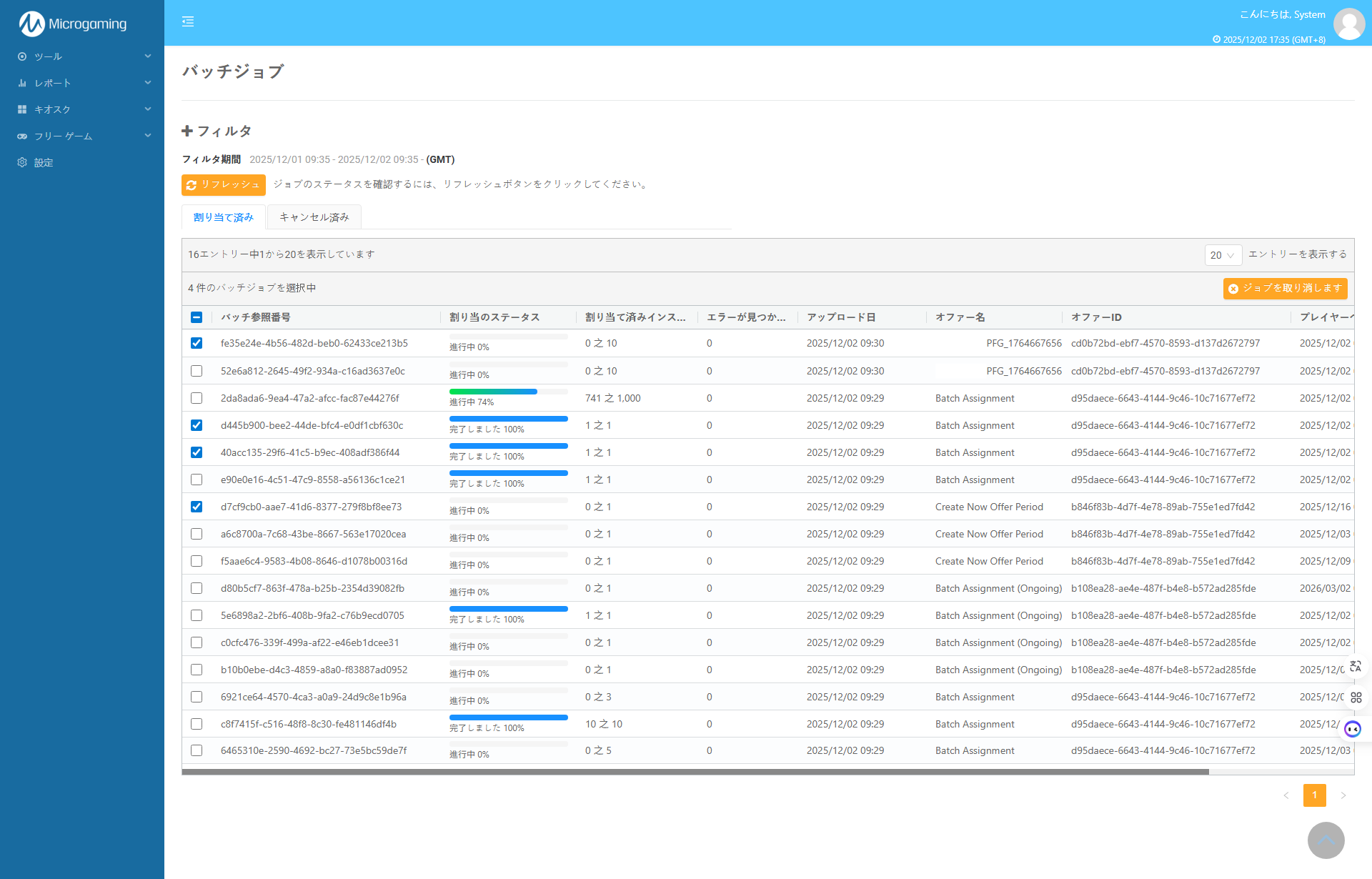
Task: Click the scroll-to-top round button
Action: [1326, 840]
